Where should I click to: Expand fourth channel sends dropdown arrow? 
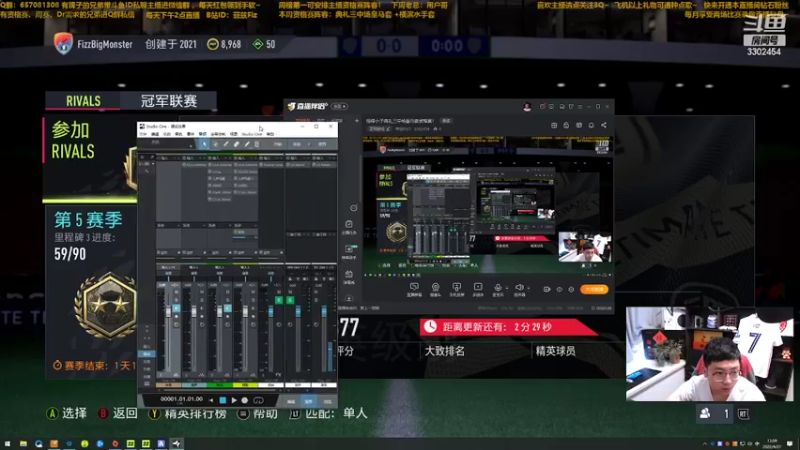(x=255, y=226)
